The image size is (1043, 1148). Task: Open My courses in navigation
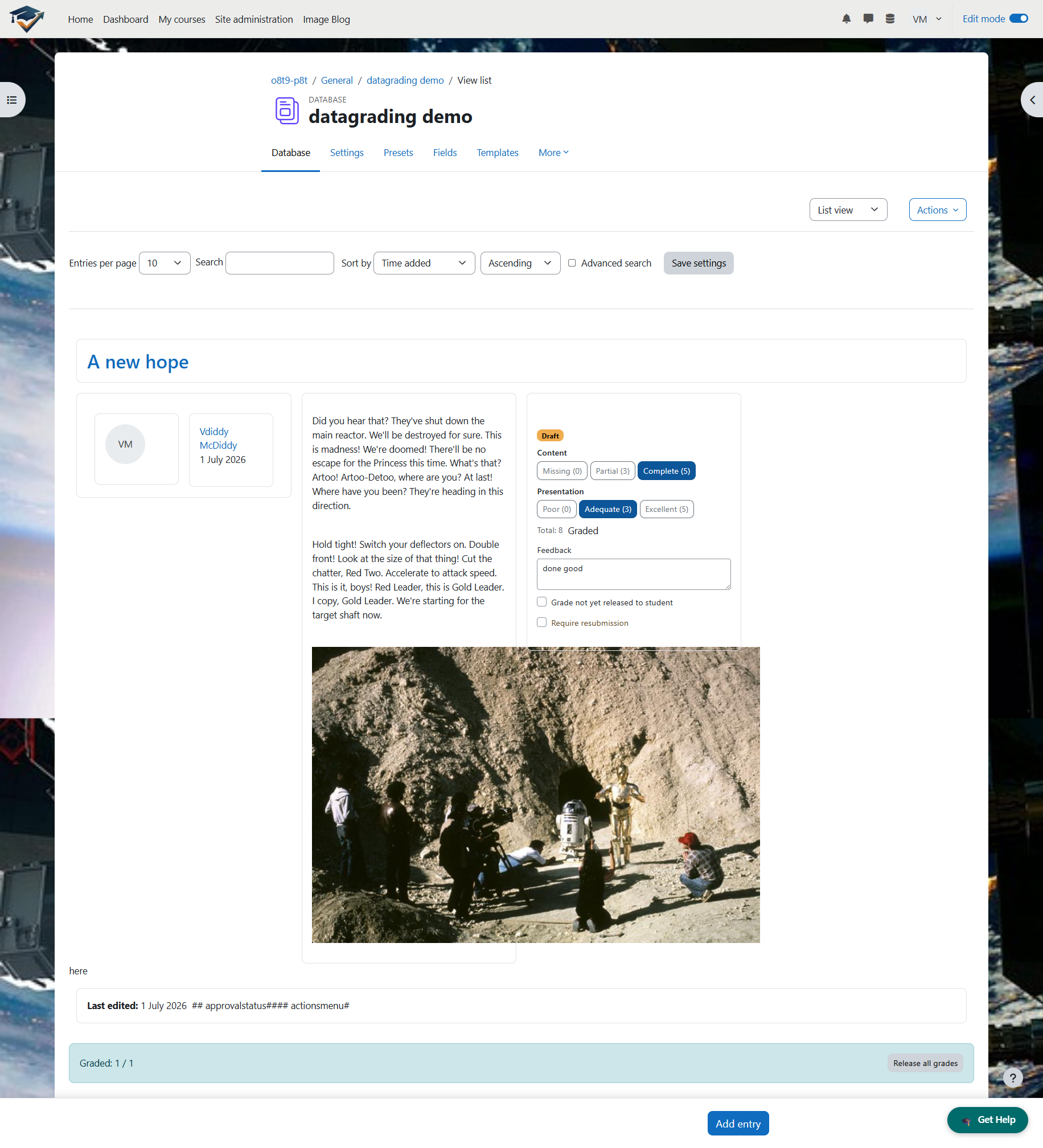tap(182, 19)
